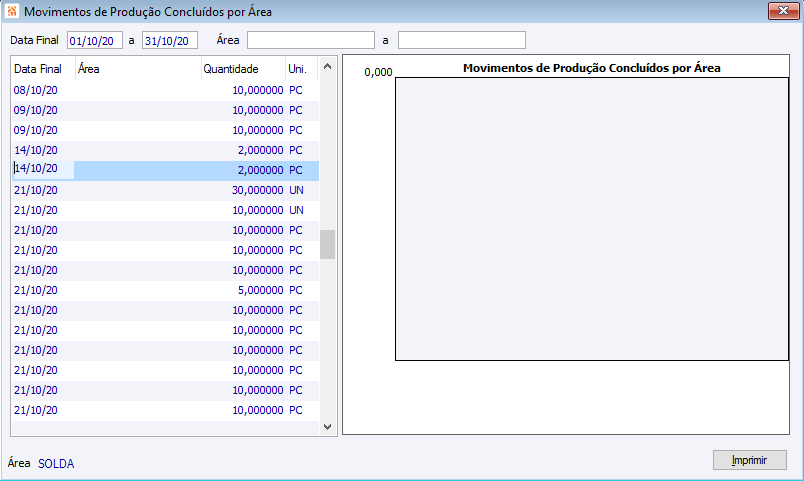Screen dimensions: 804x481
Task: Click the application icon in title bar
Action: point(12,11)
